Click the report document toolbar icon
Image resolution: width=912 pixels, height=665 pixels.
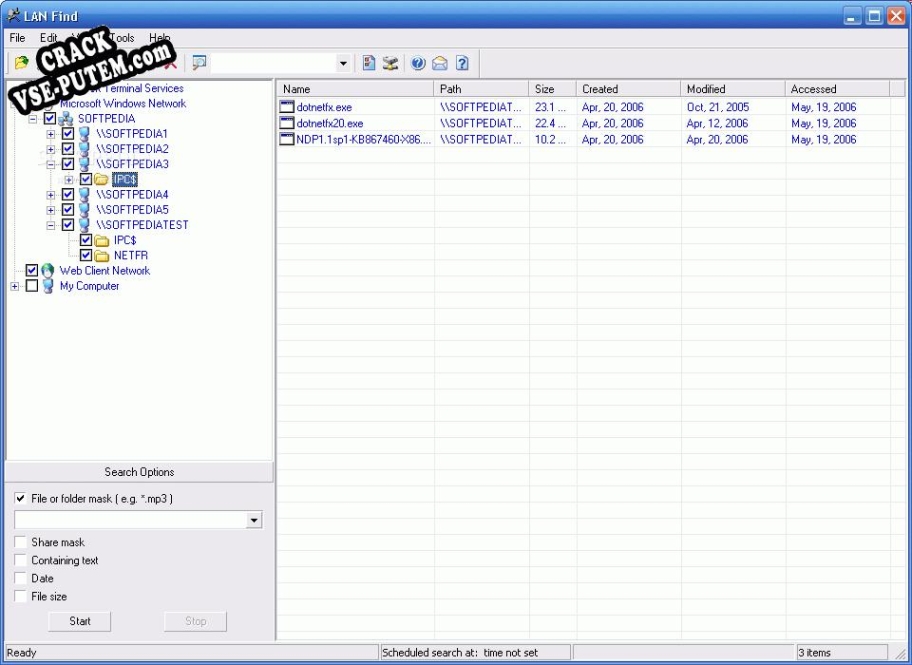pyautogui.click(x=369, y=63)
